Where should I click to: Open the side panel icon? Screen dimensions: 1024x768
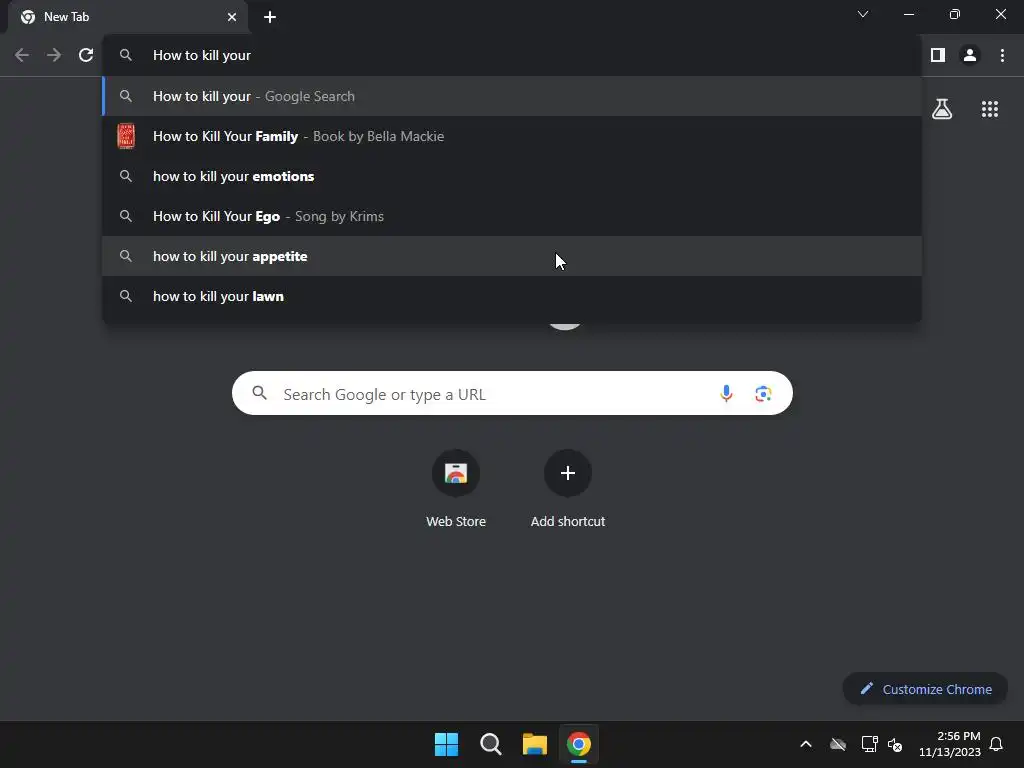[938, 56]
